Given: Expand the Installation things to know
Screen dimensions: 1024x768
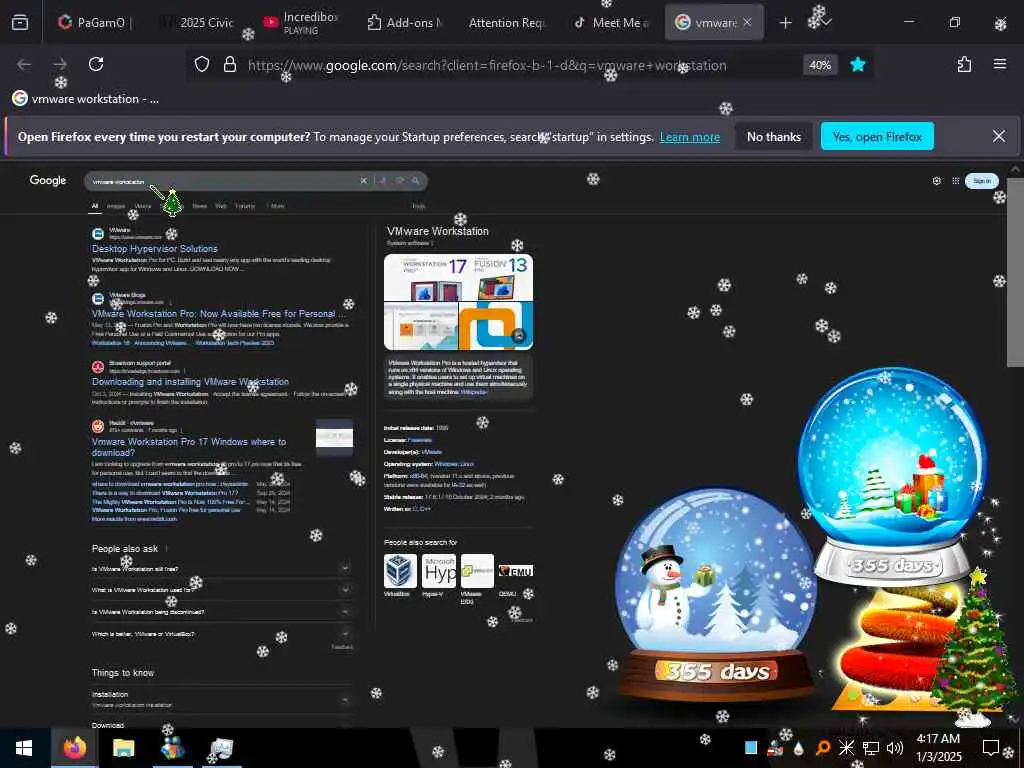Looking at the screenshot, I should tap(221, 699).
